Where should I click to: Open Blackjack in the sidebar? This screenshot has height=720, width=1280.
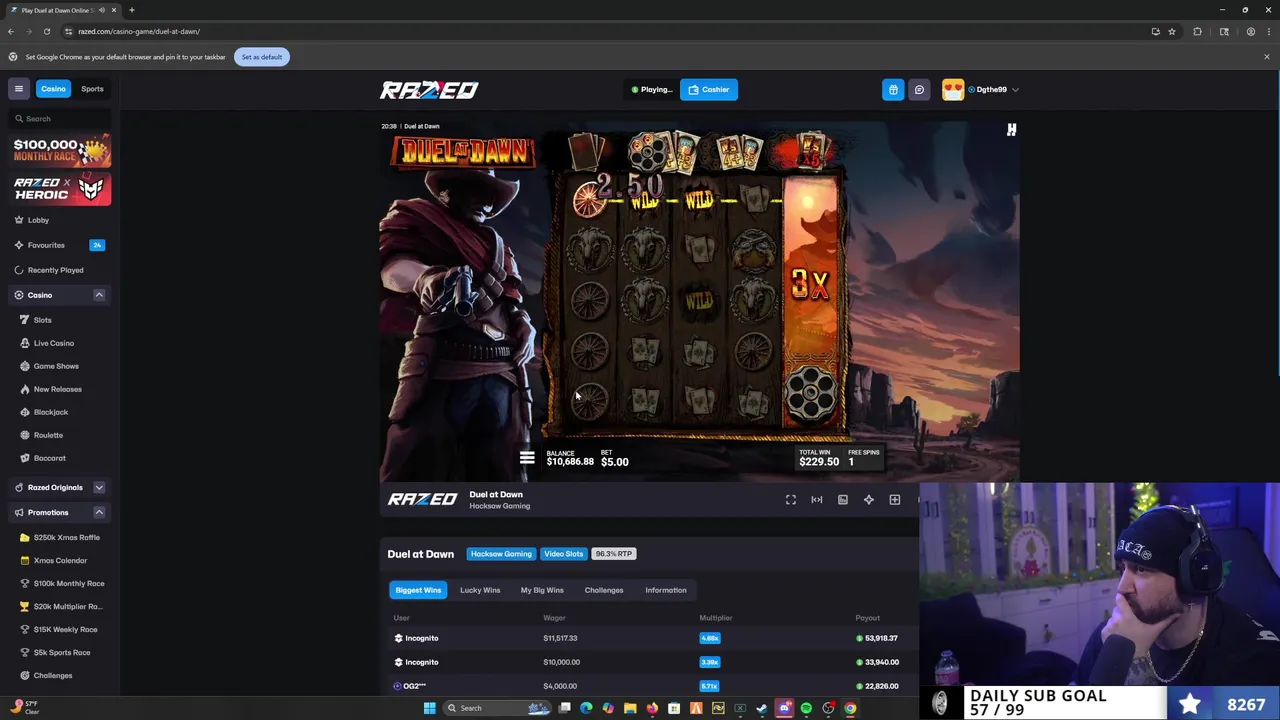point(51,412)
